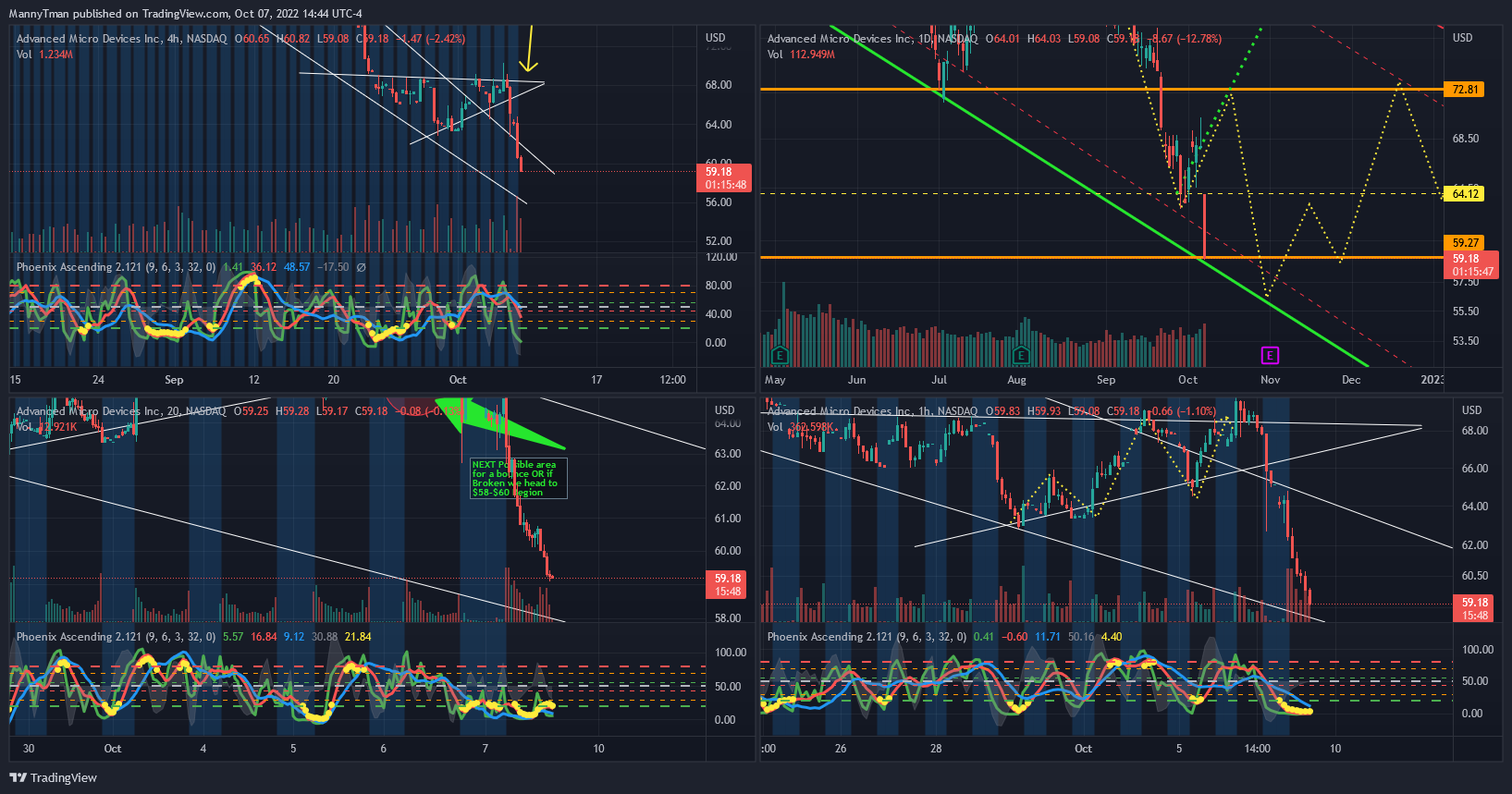Click the orange 59.27 price label

pos(1465,243)
